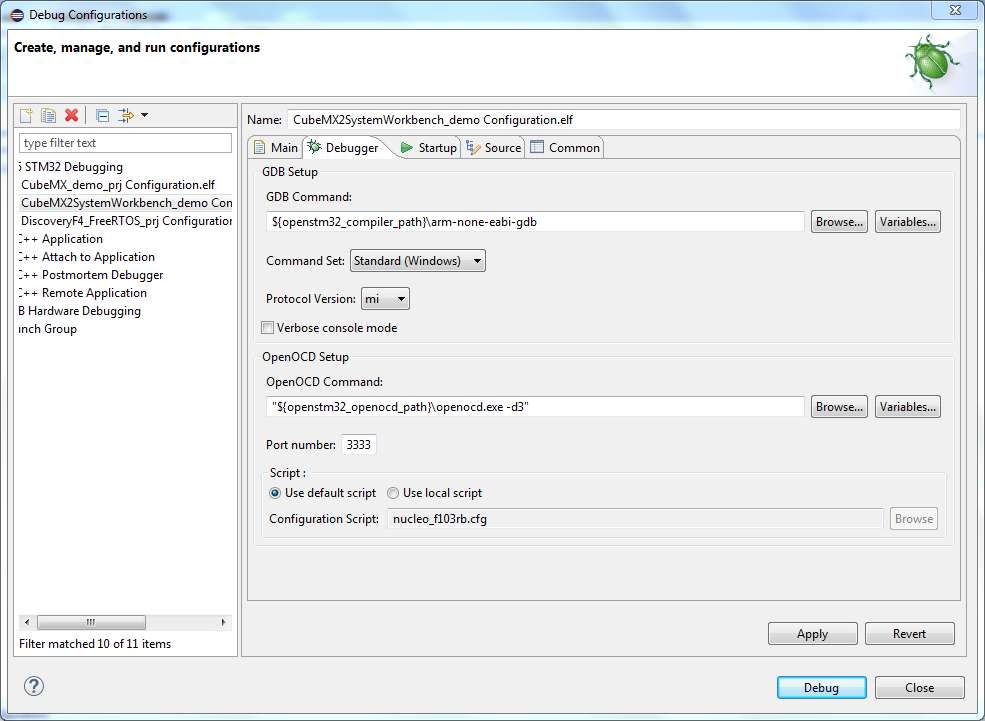Select the Use default script option
The width and height of the screenshot is (985, 721).
[x=275, y=493]
